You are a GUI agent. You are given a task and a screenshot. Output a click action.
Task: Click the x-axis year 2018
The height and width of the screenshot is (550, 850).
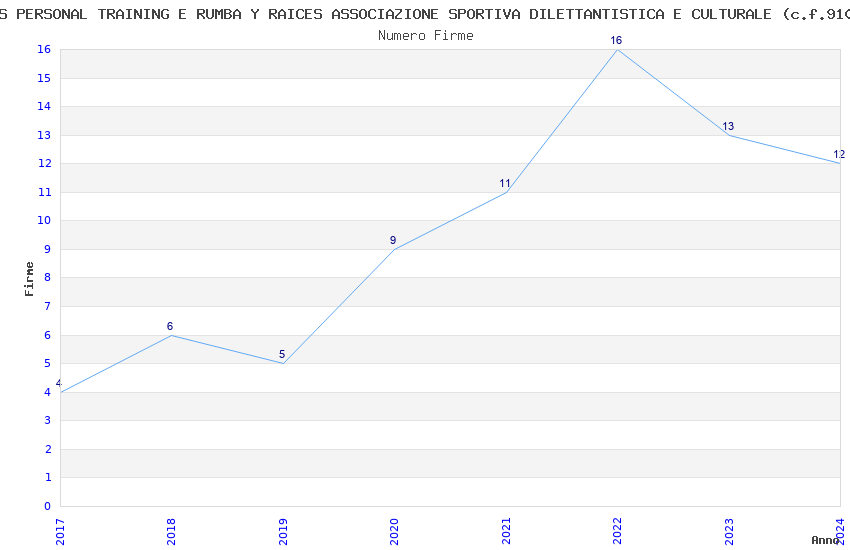tap(171, 532)
